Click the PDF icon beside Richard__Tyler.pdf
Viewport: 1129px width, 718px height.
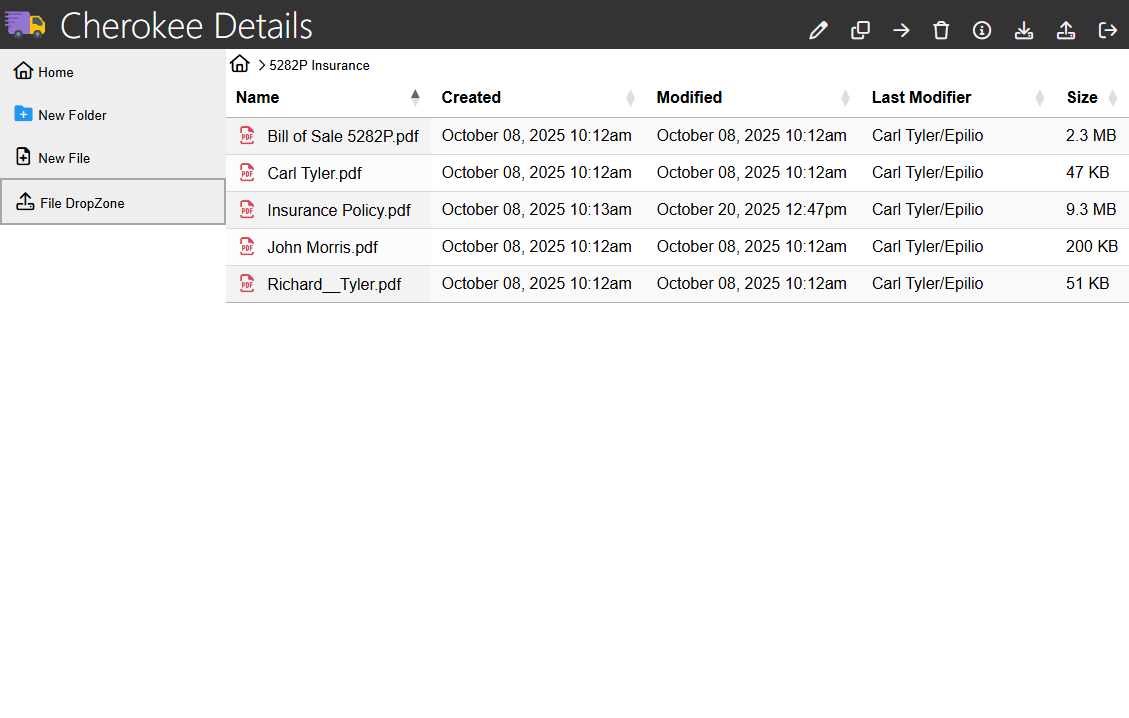pyautogui.click(x=247, y=284)
